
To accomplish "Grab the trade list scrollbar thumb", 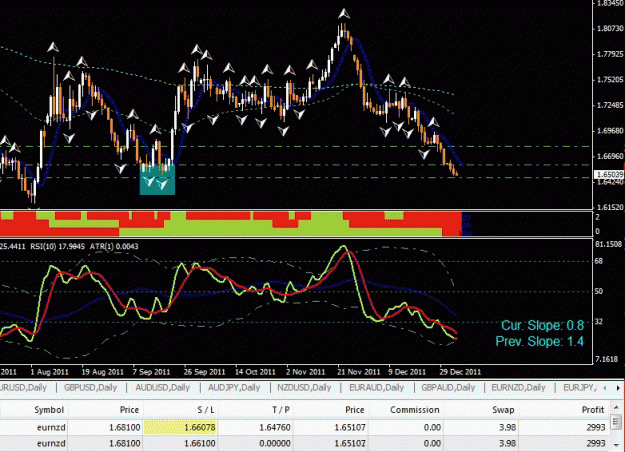I will coord(616,421).
